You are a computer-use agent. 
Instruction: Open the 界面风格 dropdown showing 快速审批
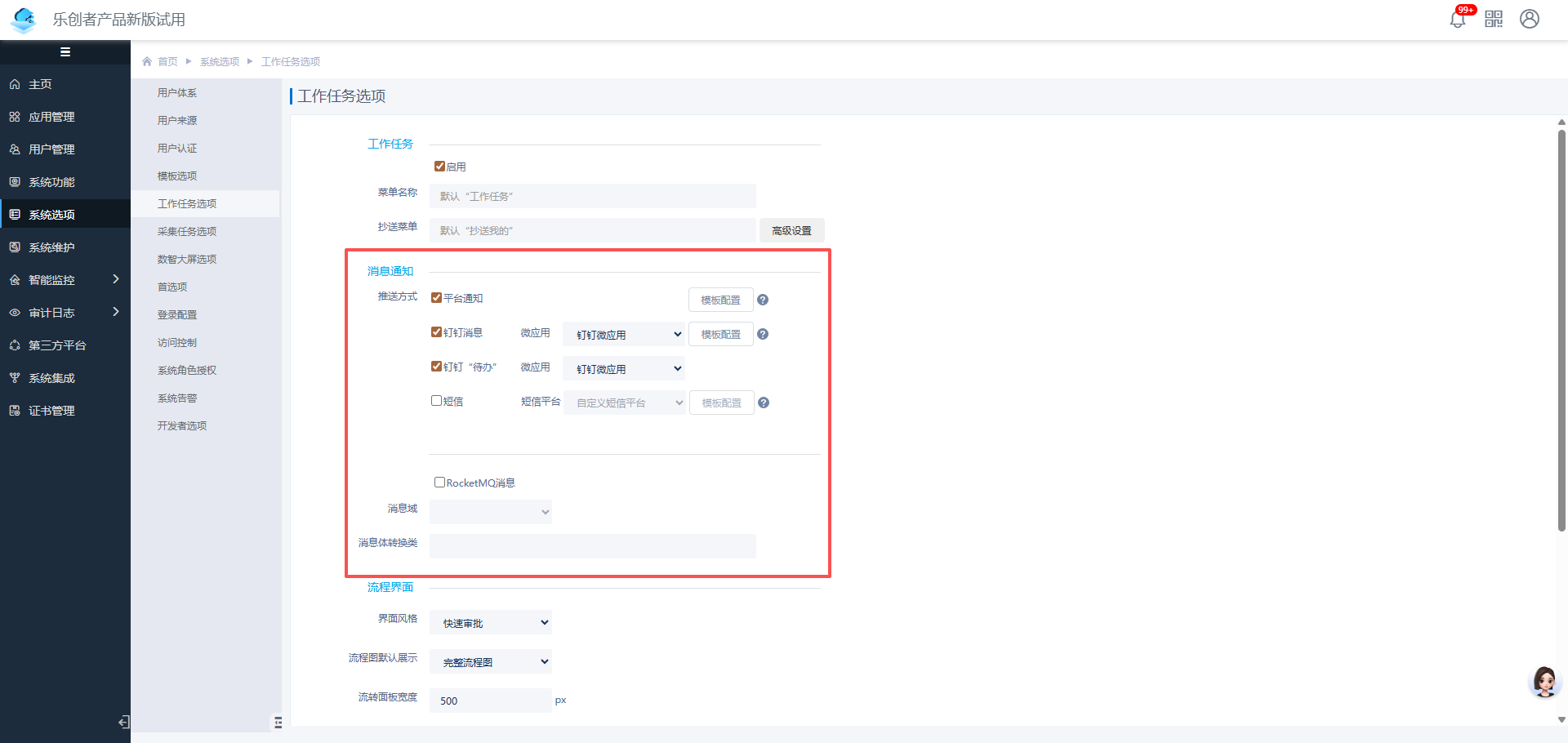click(491, 623)
